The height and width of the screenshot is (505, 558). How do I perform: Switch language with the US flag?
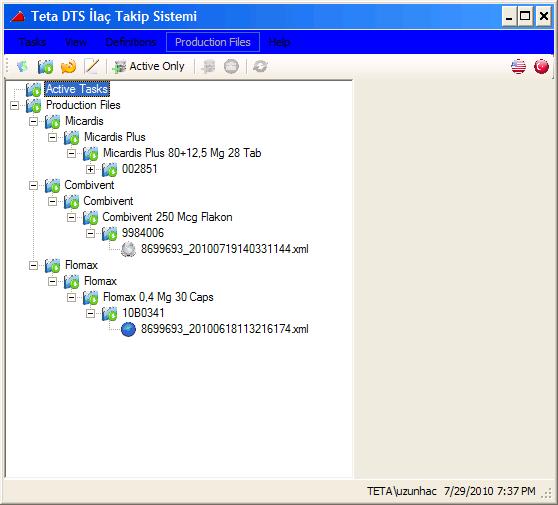click(518, 66)
